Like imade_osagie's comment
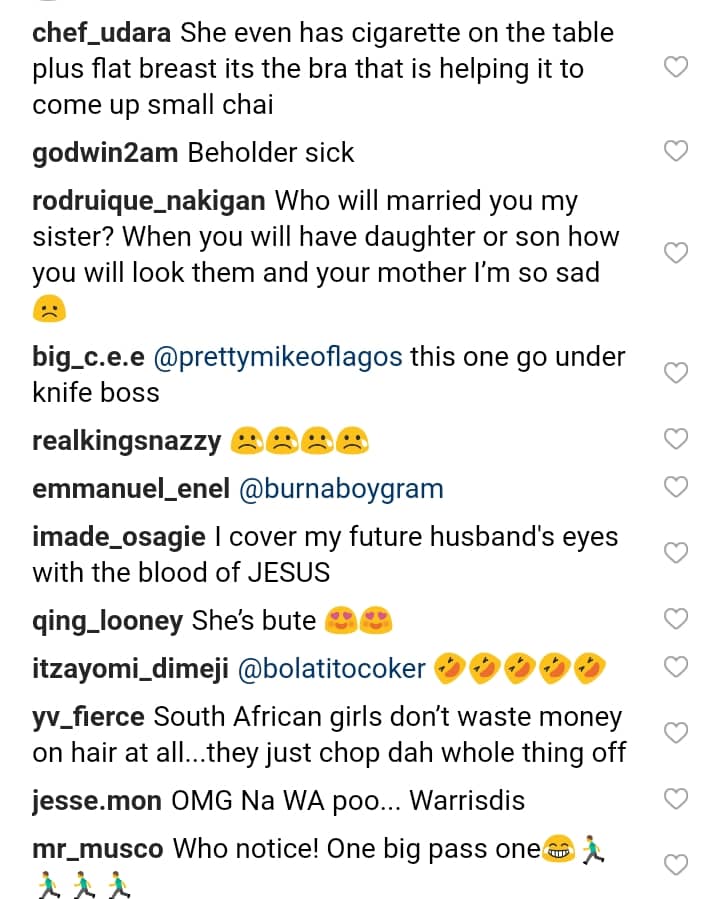This screenshot has width=720, height=899. [677, 553]
